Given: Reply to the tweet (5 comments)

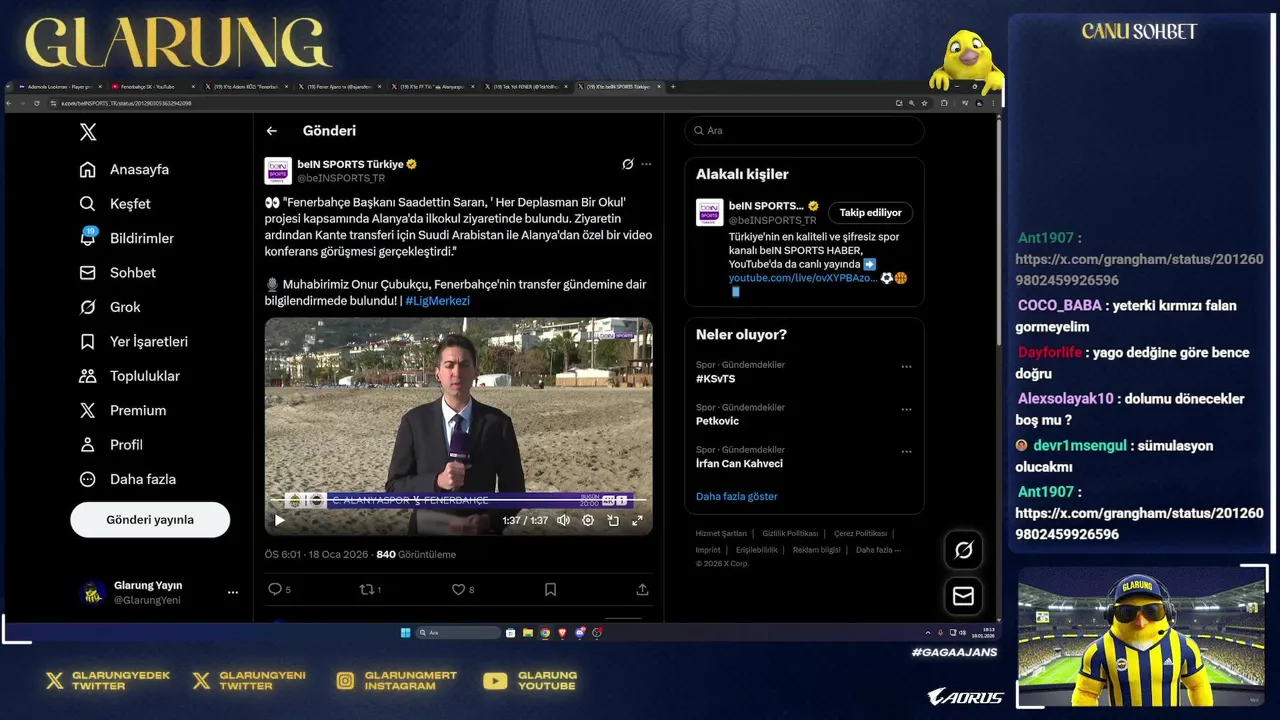Looking at the screenshot, I should click(x=279, y=590).
